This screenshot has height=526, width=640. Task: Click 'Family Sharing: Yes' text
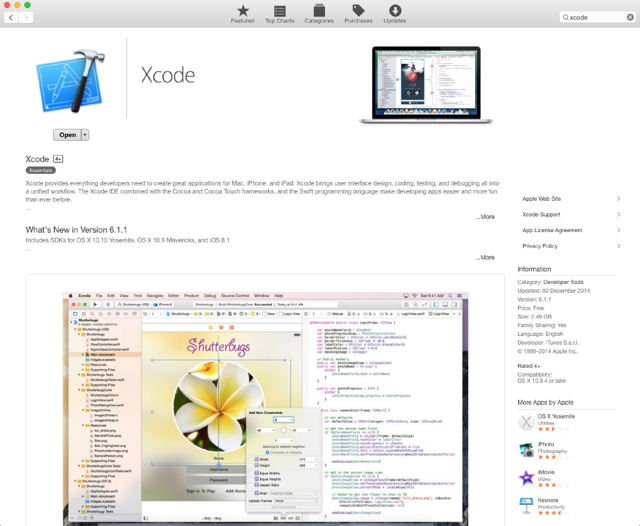pyautogui.click(x=542, y=325)
